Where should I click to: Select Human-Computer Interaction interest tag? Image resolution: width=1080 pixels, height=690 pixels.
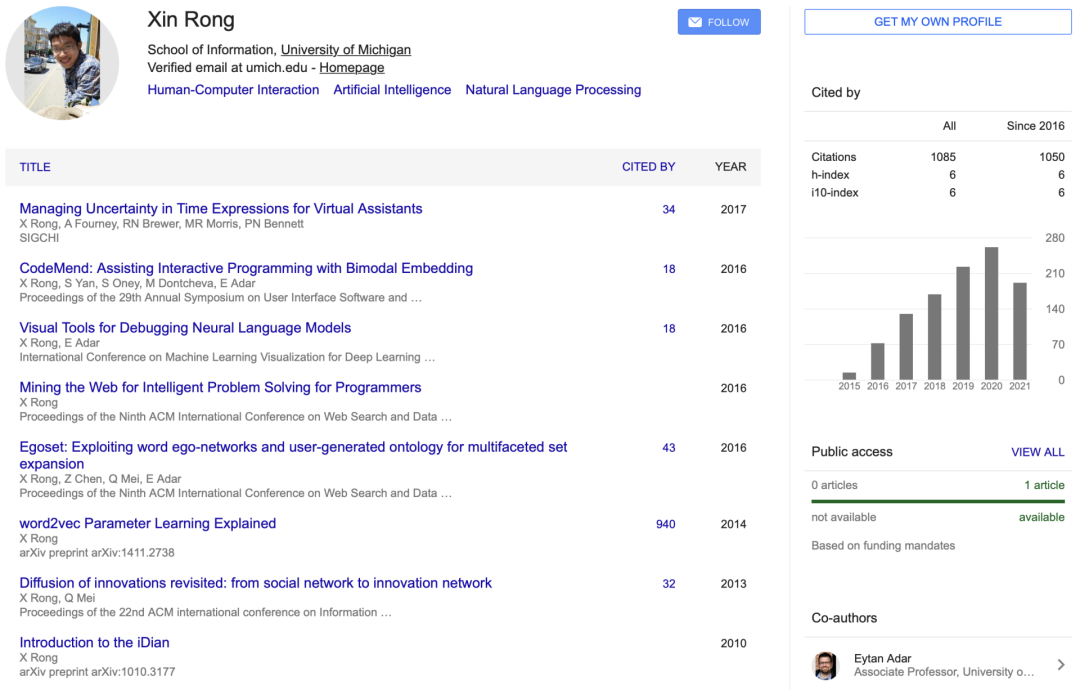tap(233, 90)
